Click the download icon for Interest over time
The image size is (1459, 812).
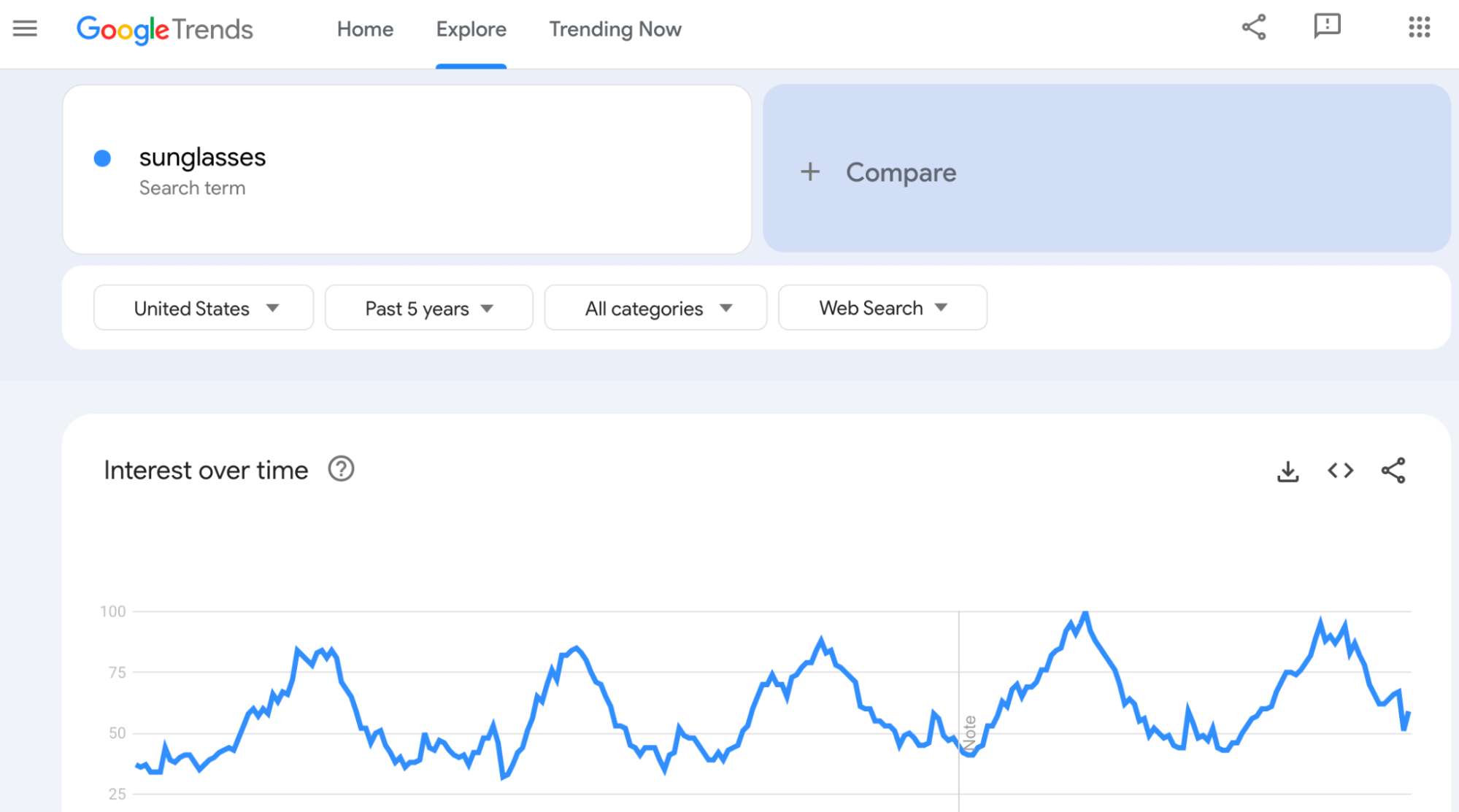[x=1289, y=471]
